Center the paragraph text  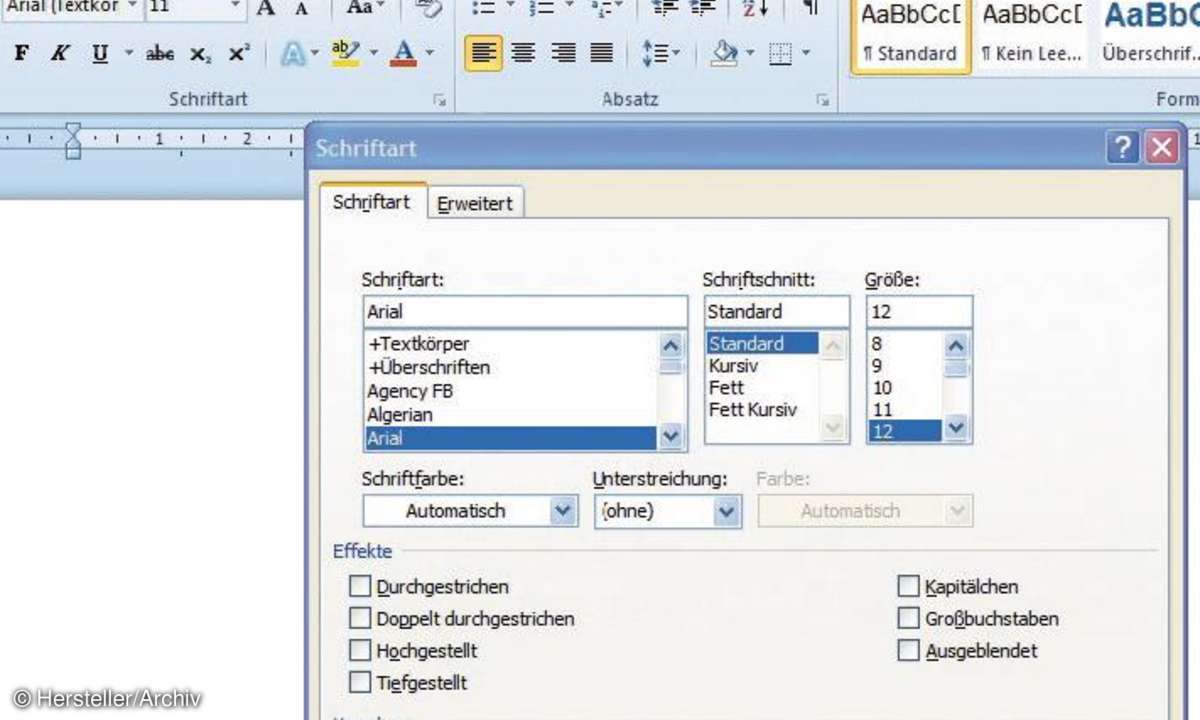pos(523,53)
